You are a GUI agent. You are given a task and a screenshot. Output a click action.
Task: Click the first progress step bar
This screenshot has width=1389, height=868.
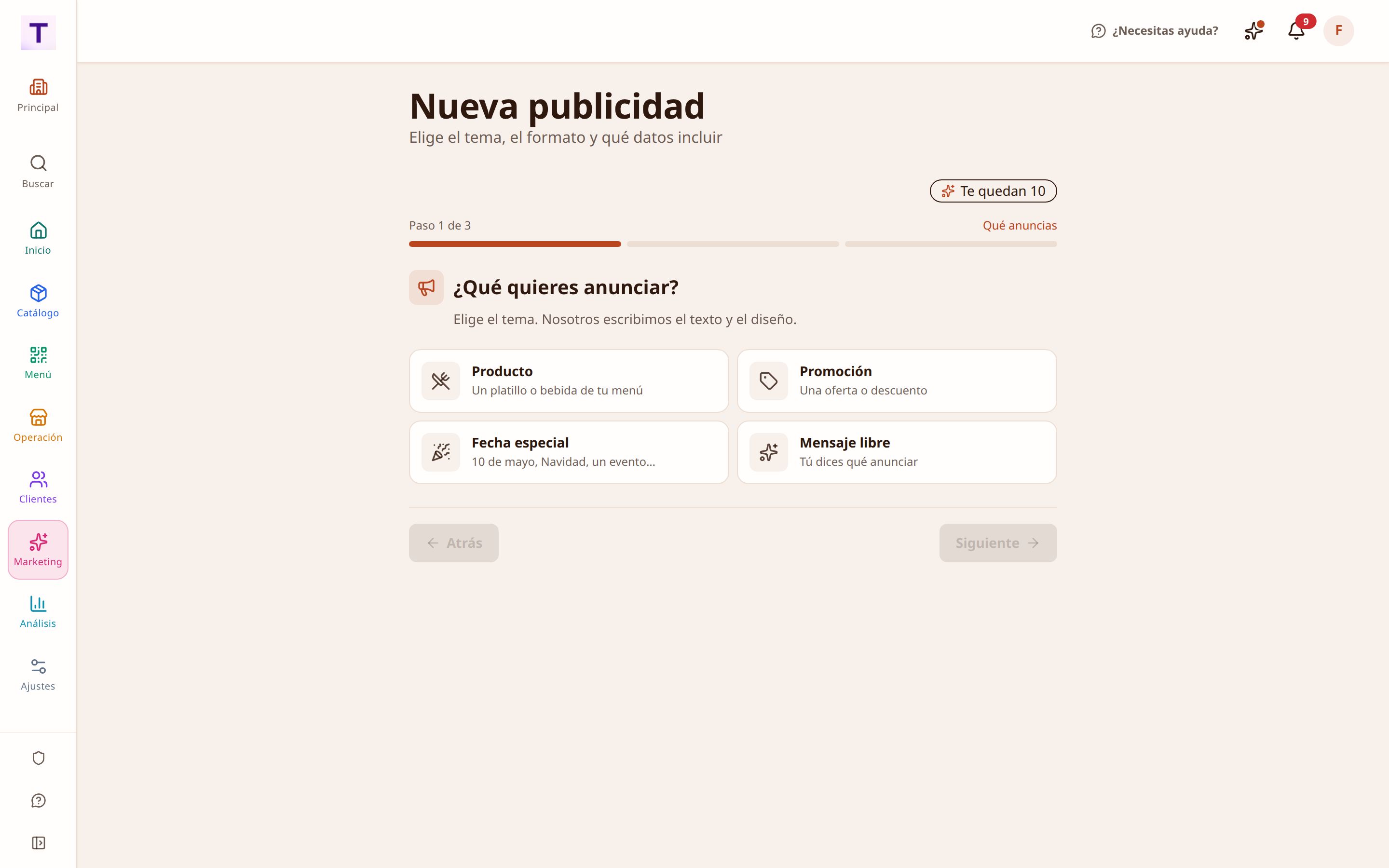pos(515,244)
